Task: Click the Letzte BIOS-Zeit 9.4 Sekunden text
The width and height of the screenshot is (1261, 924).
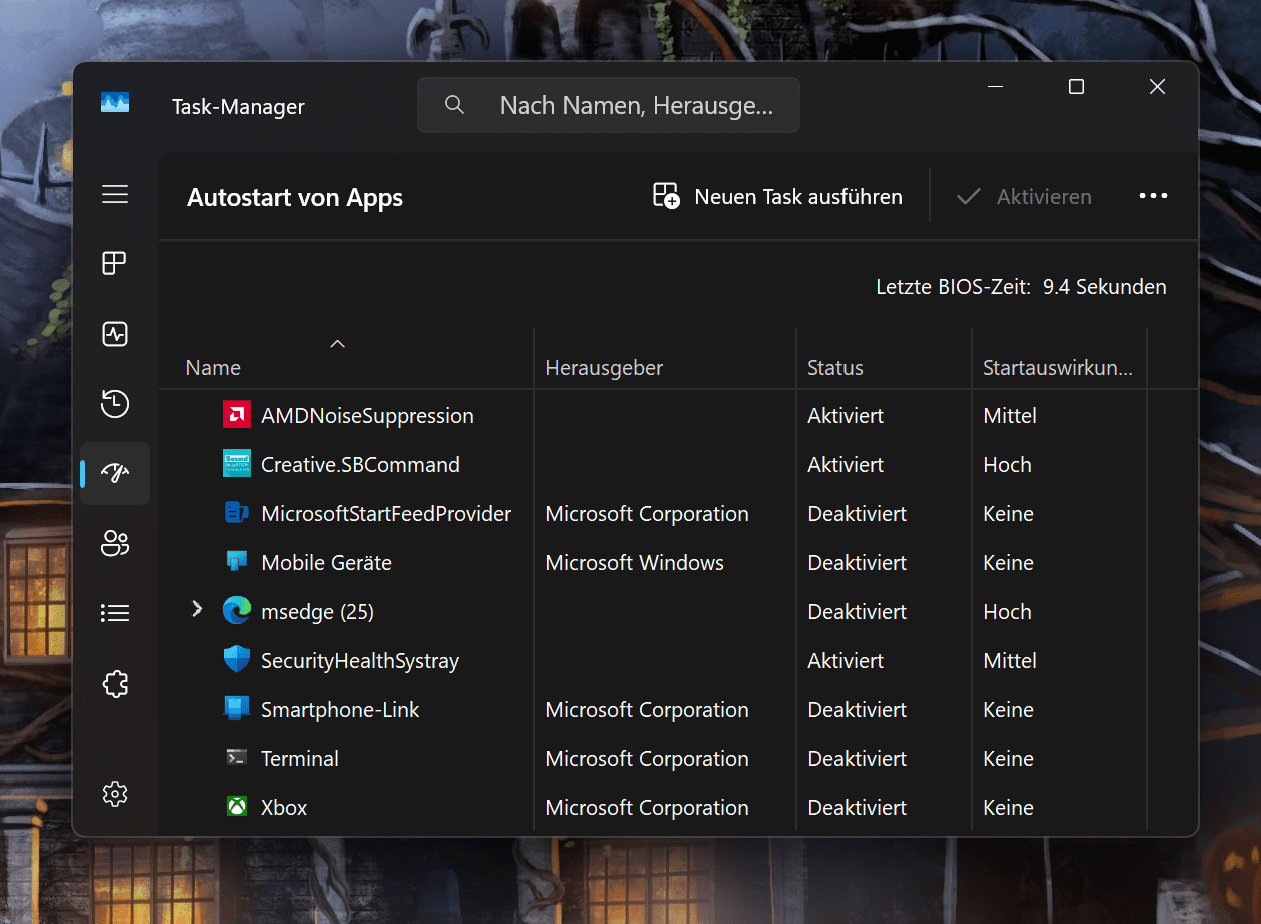Action: [1021, 287]
